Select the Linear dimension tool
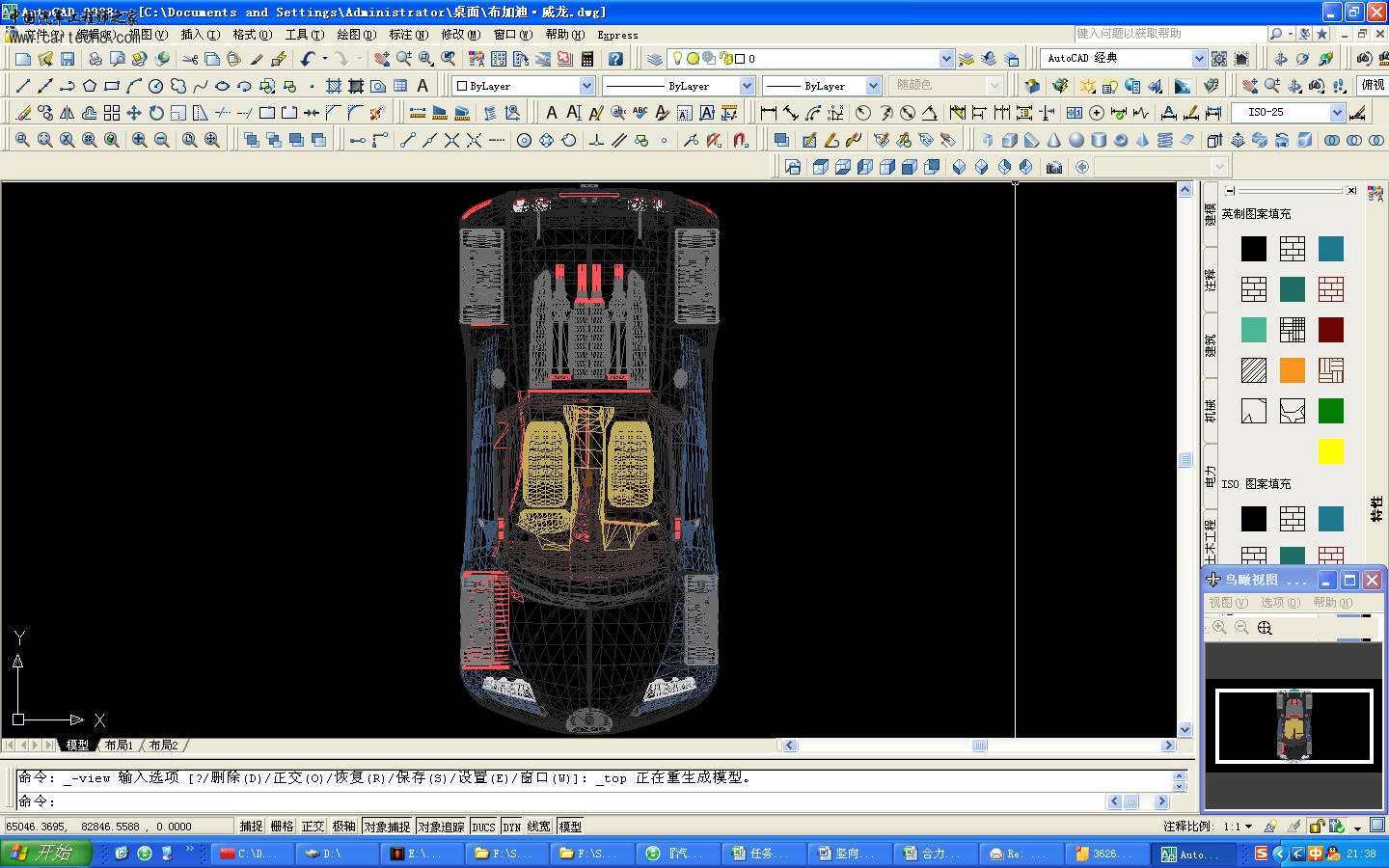Image resolution: width=1389 pixels, height=868 pixels. tap(769, 113)
